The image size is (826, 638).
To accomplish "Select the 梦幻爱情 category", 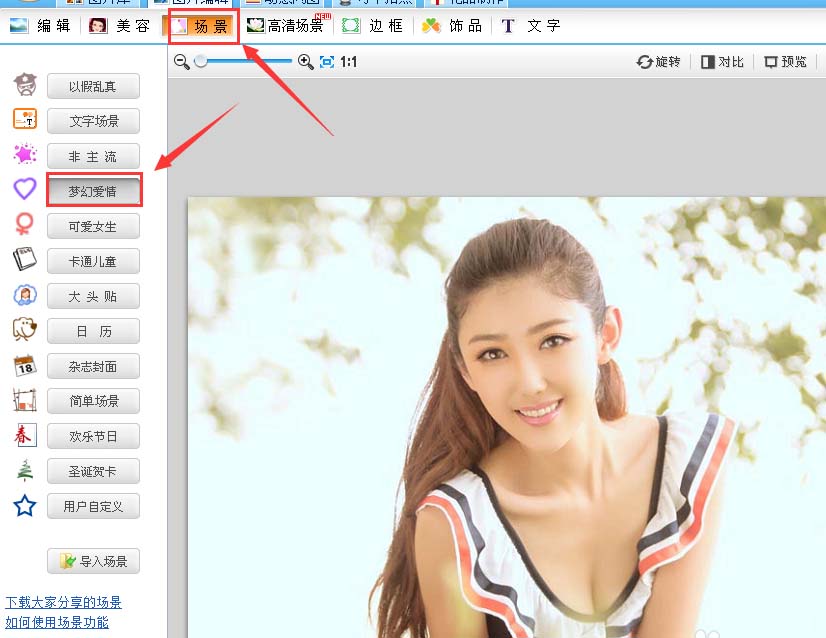I will (x=94, y=191).
